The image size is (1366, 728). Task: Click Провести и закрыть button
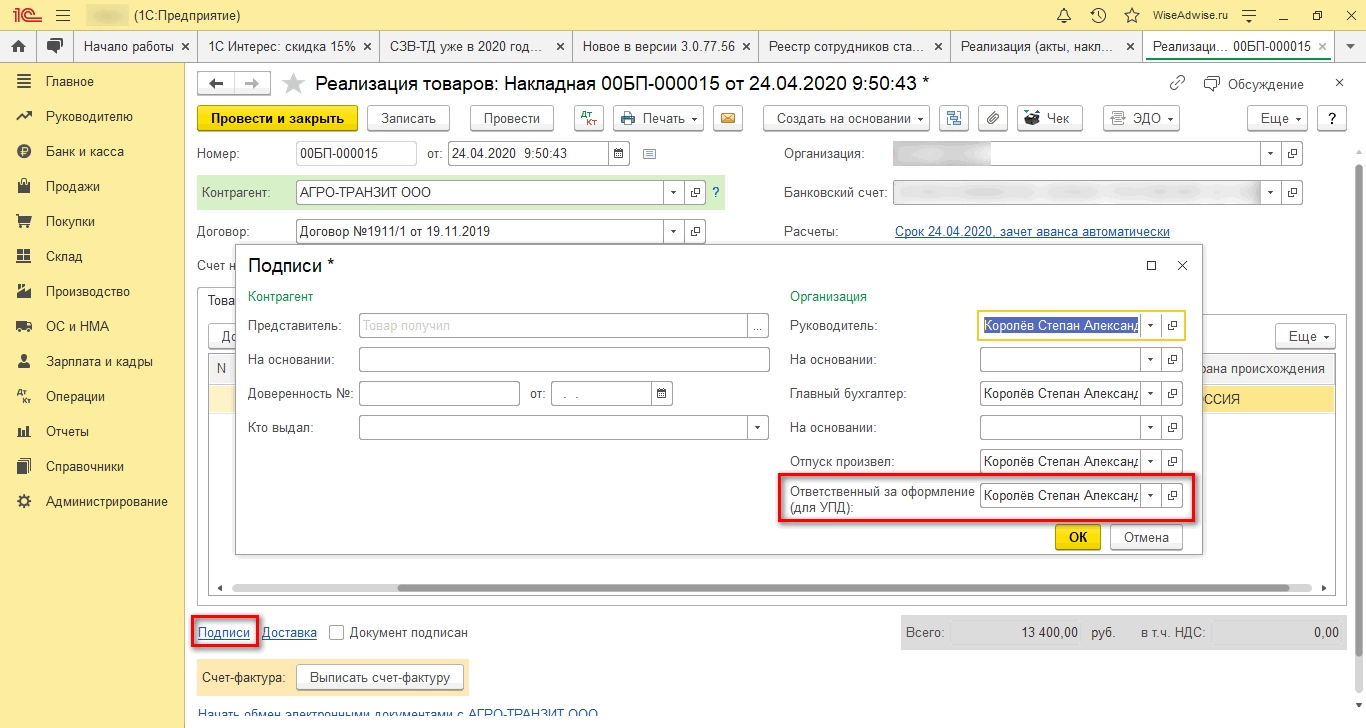[x=277, y=118]
